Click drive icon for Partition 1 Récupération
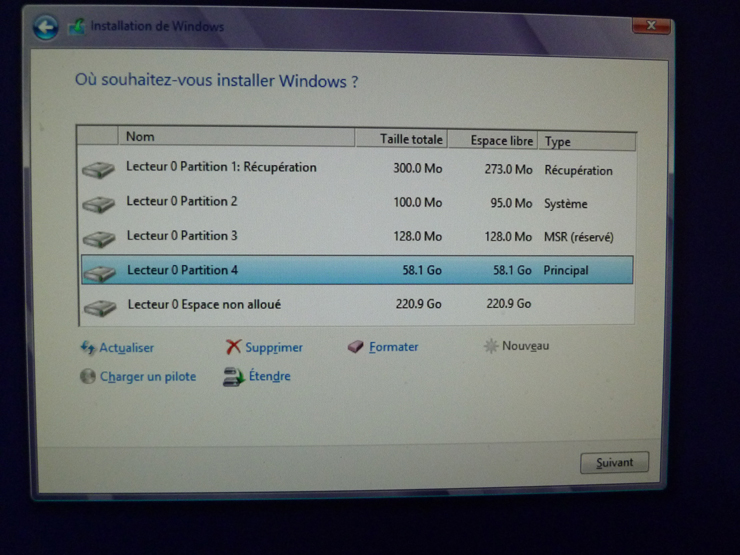 [98, 169]
